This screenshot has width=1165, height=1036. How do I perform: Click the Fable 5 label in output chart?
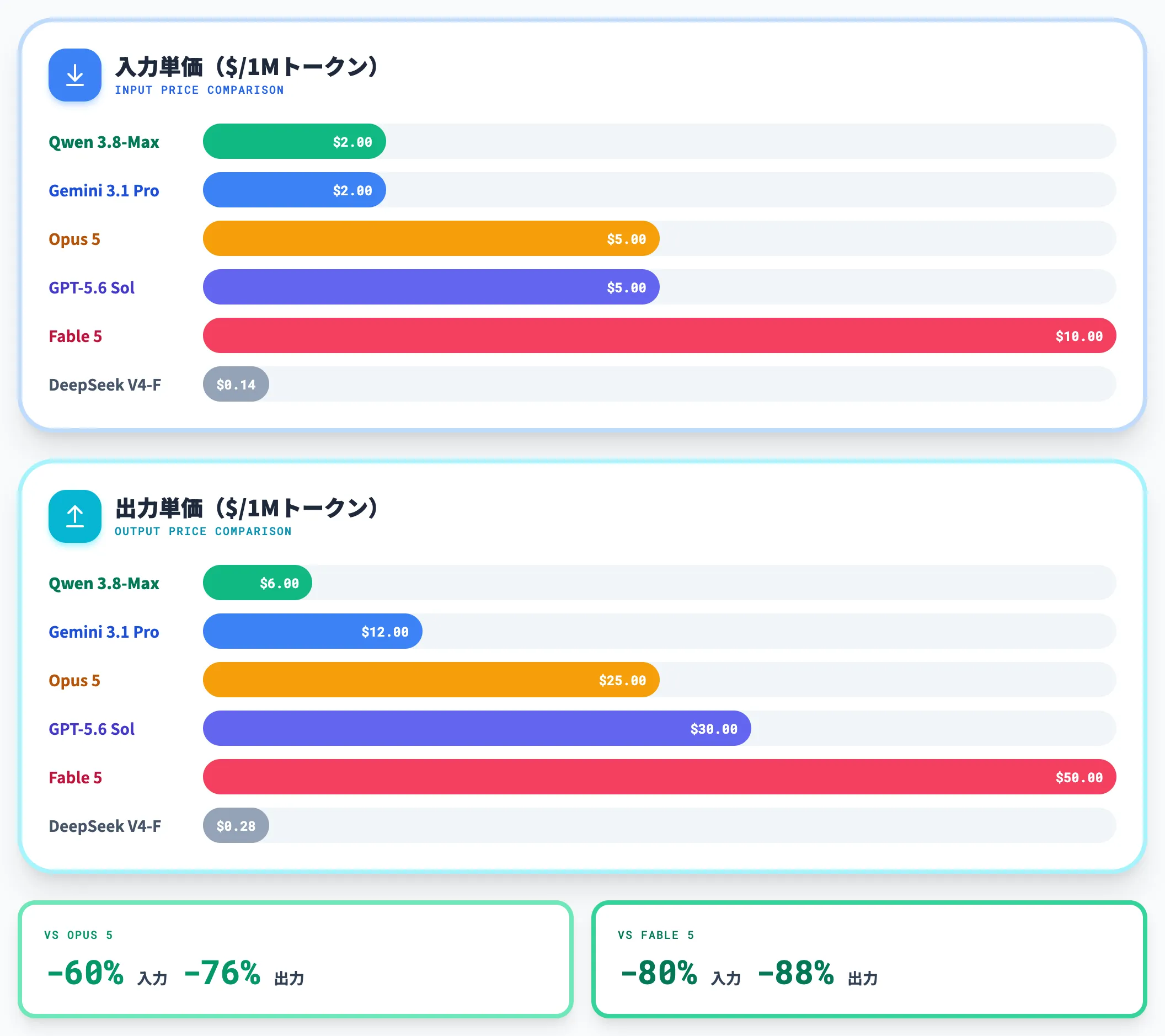pos(75,777)
